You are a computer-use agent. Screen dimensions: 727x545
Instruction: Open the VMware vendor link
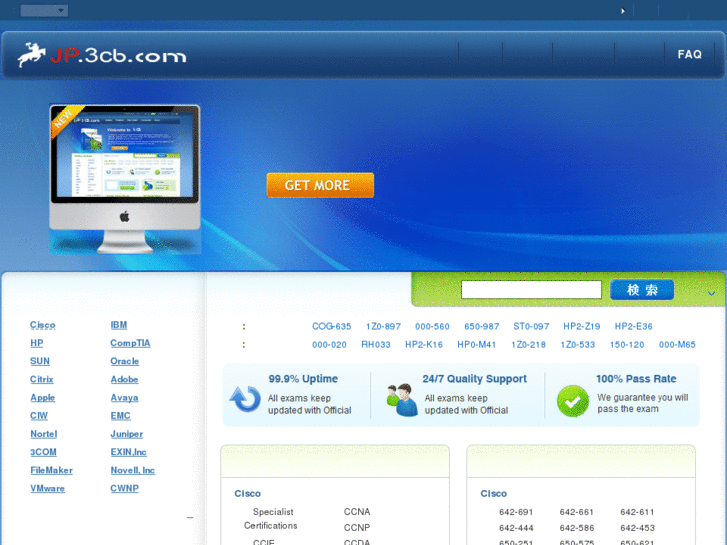coord(48,488)
